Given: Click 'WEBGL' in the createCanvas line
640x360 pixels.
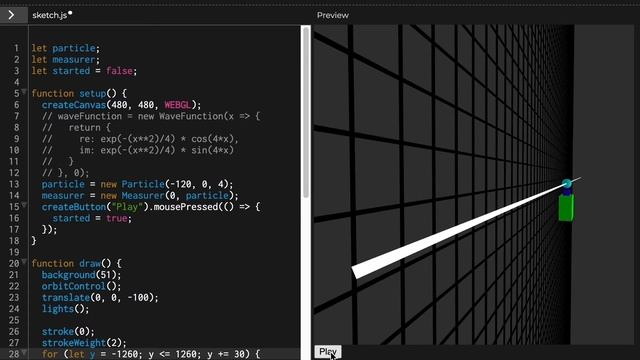Looking at the screenshot, I should coord(178,105).
